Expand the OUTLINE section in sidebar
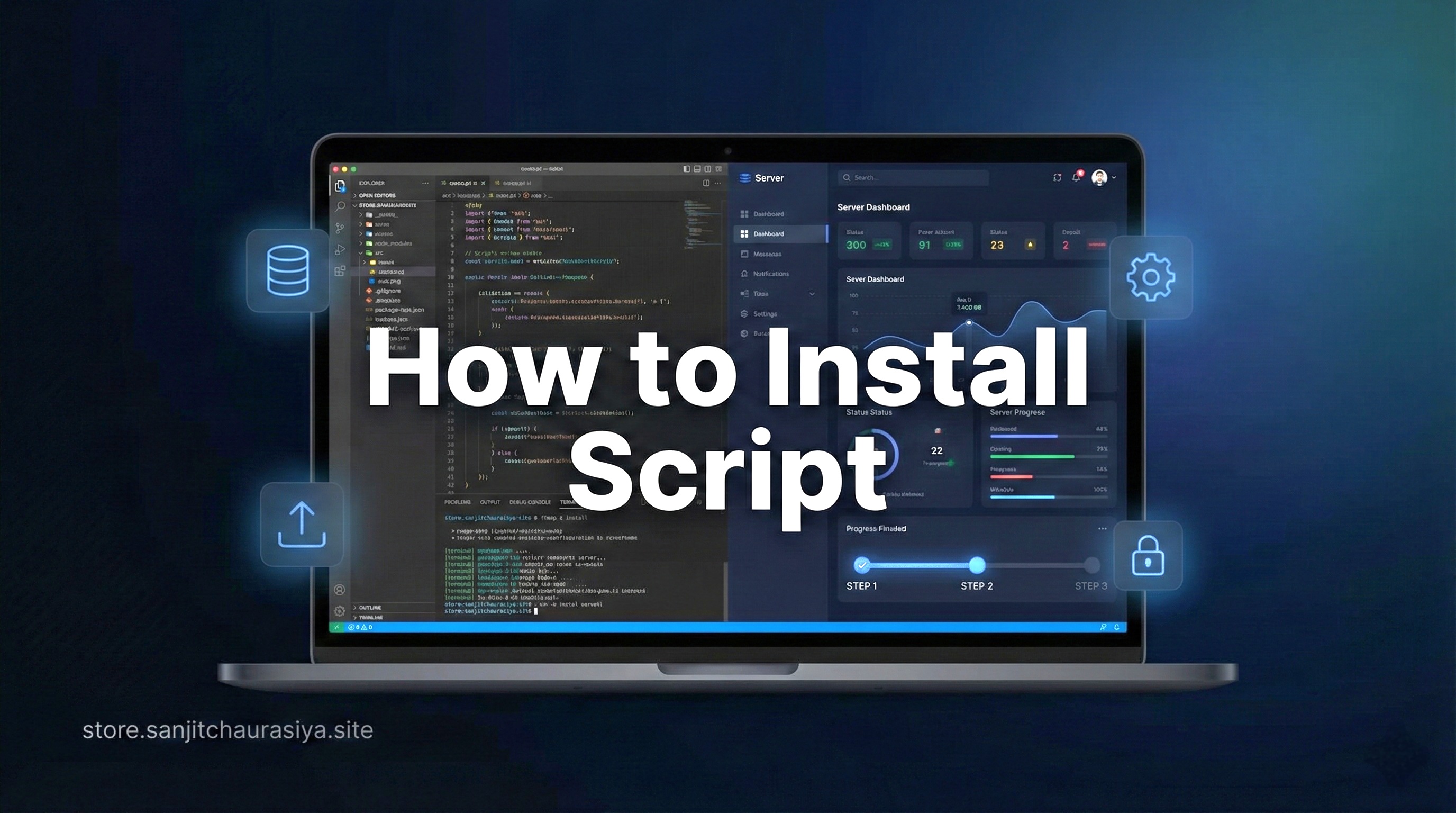The width and height of the screenshot is (1456, 813). click(x=369, y=607)
